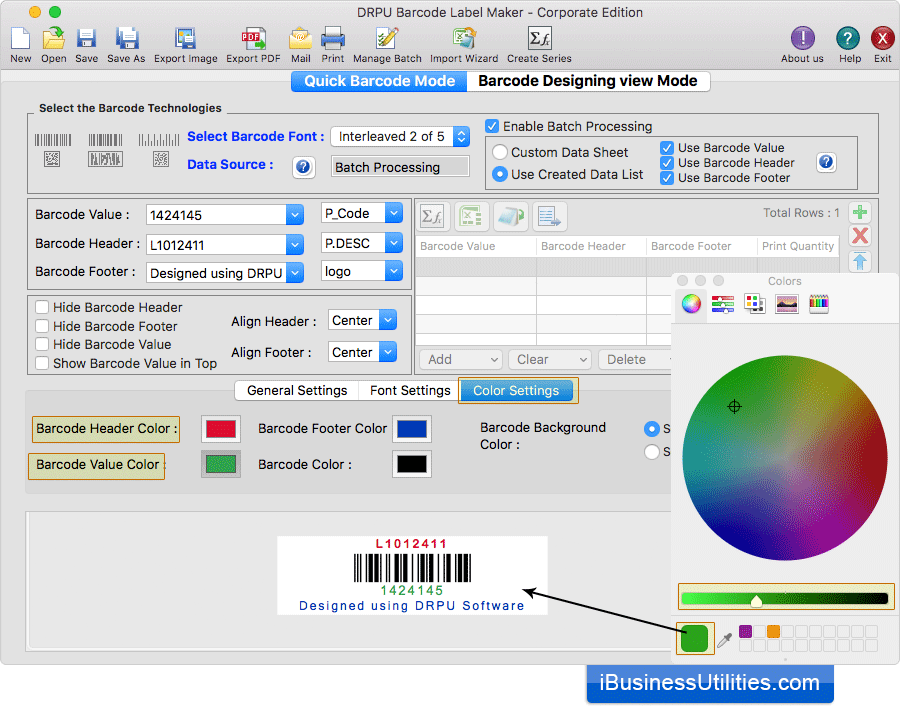The image size is (900, 706).
Task: Select the color wheel tab in Colors panel
Action: click(691, 303)
